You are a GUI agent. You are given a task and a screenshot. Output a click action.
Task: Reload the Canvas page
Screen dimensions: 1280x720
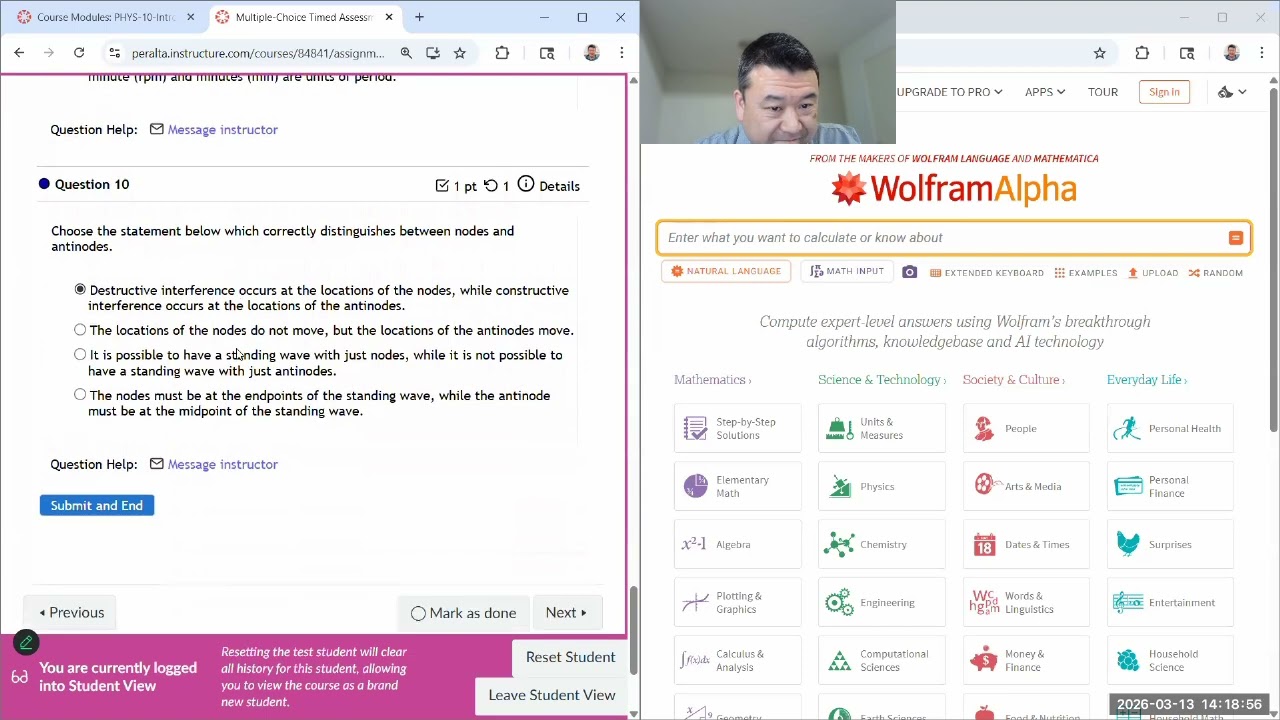point(79,53)
